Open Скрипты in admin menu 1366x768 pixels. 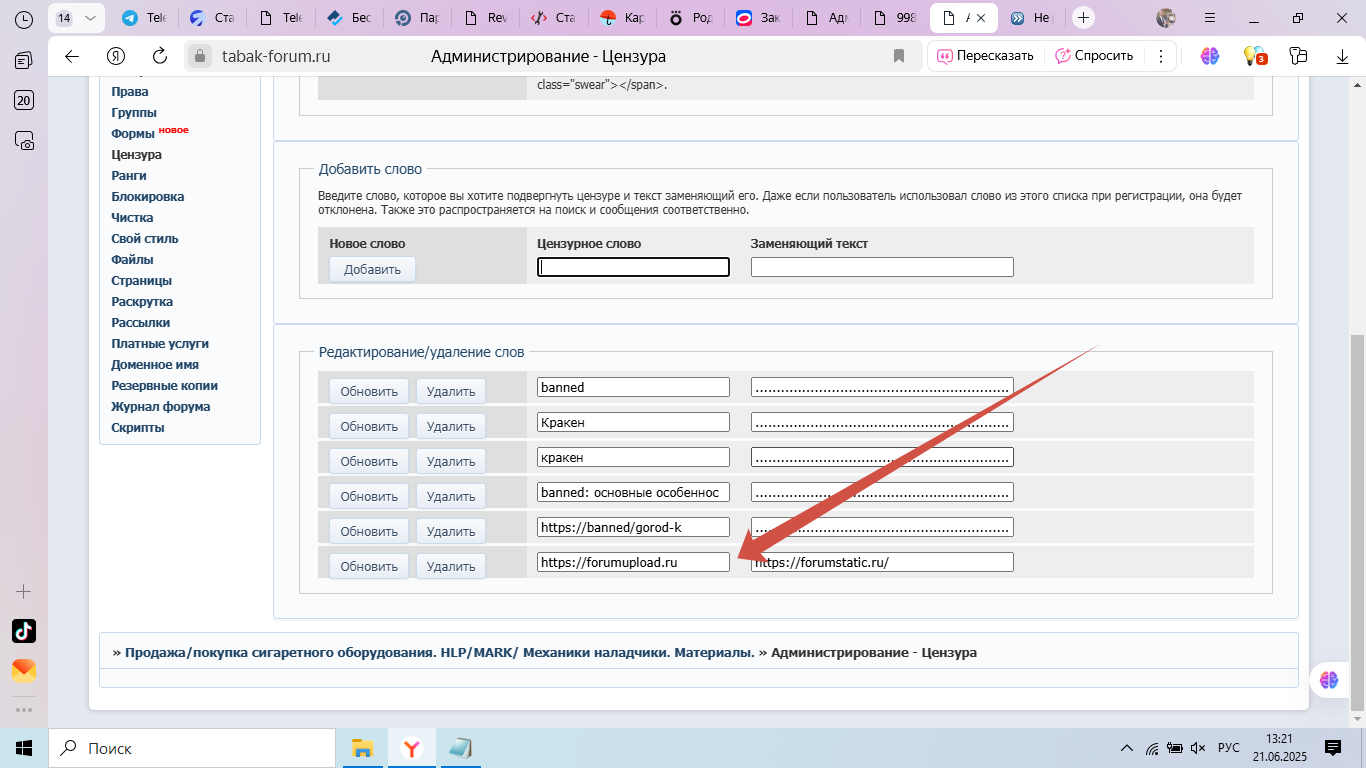[x=138, y=428]
